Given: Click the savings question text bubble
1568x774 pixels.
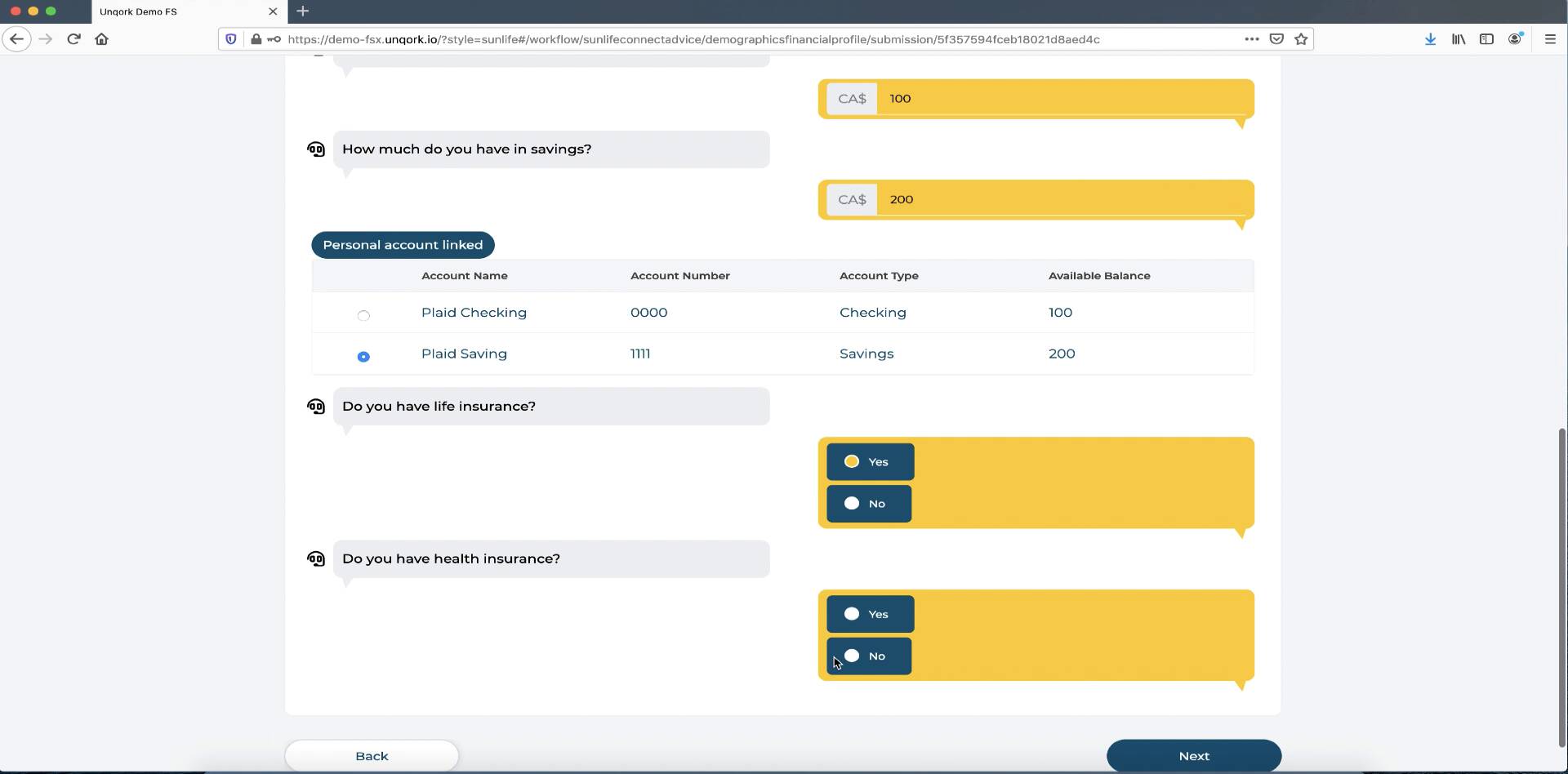Looking at the screenshot, I should tap(551, 149).
